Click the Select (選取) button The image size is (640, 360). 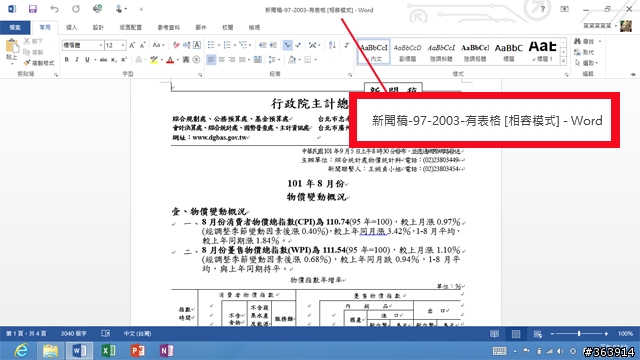click(x=586, y=63)
